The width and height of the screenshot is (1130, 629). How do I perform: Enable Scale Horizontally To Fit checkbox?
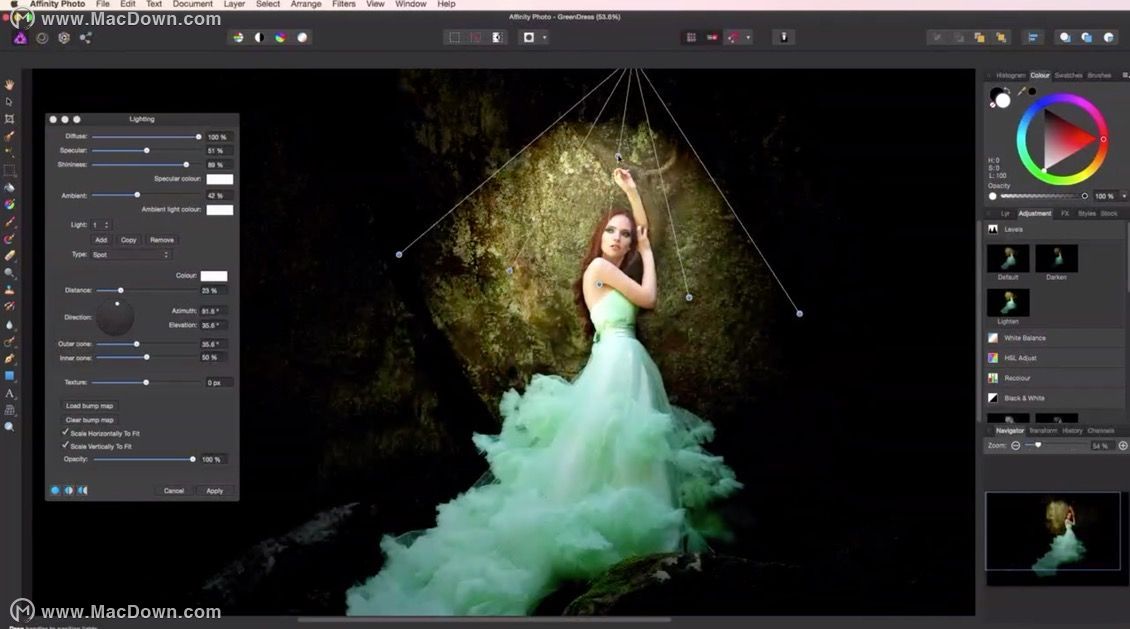point(66,433)
